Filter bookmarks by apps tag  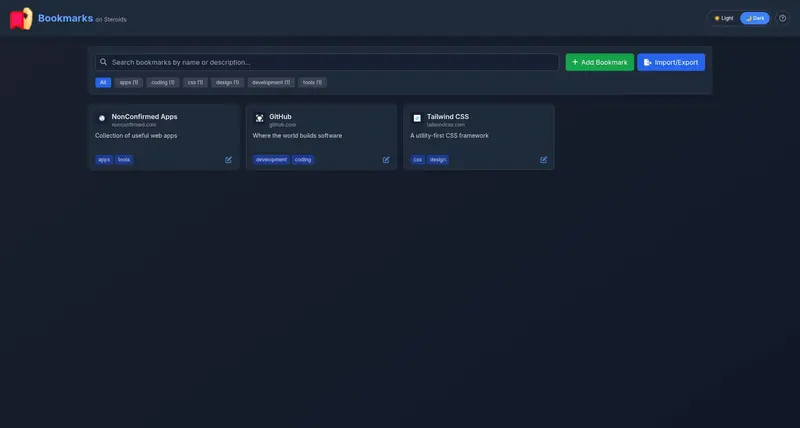point(129,82)
